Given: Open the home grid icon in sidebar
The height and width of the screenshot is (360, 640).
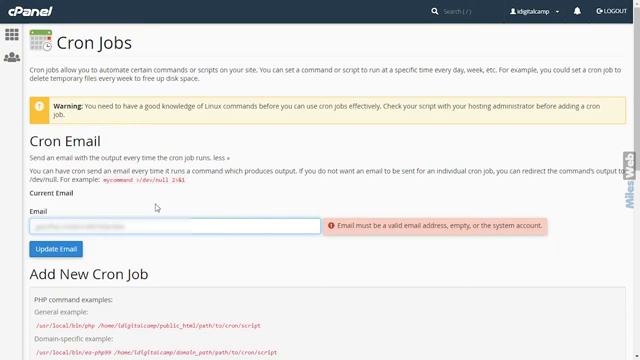Looking at the screenshot, I should click(x=12, y=34).
